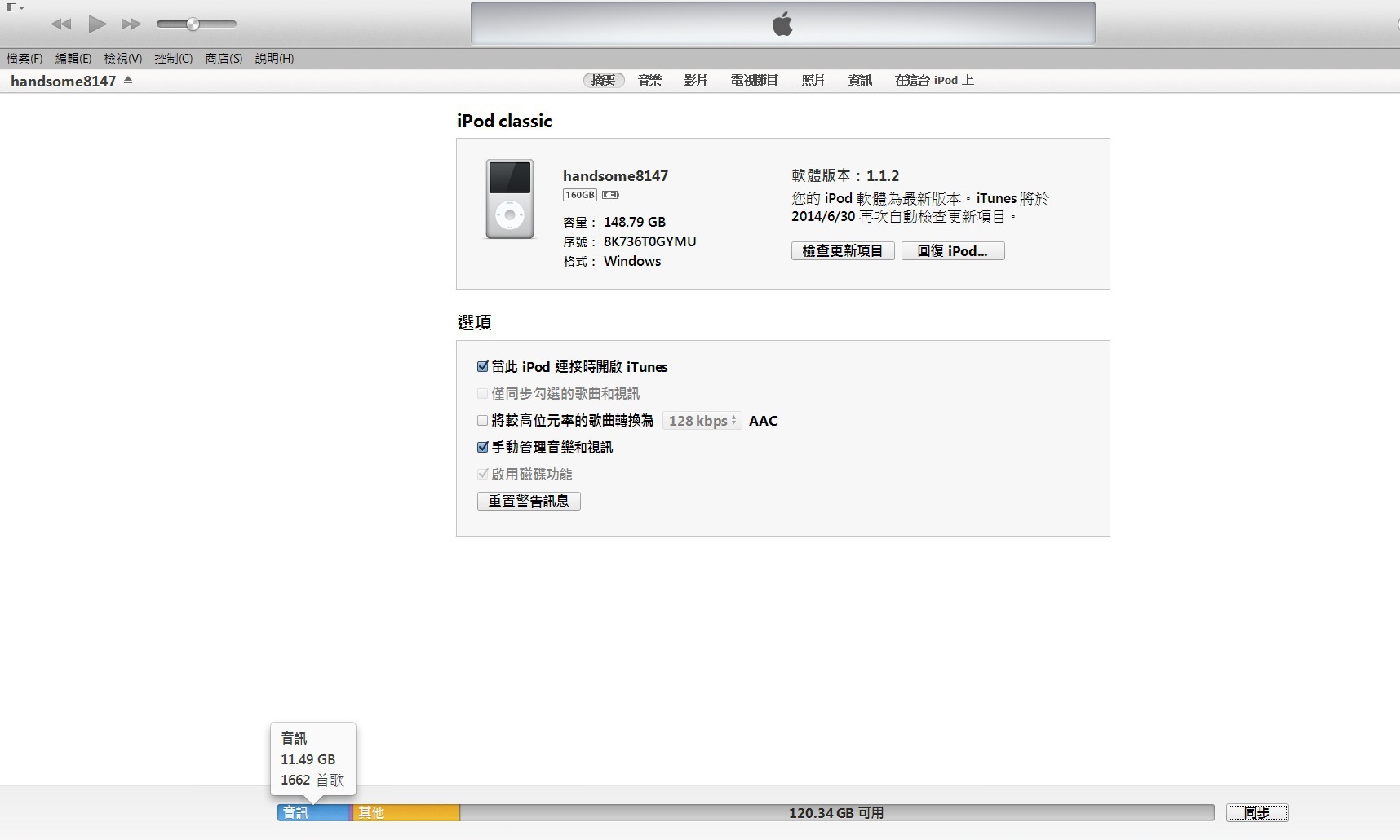
Task: Toggle 啟用磁碟功能 checkbox
Action: click(482, 474)
